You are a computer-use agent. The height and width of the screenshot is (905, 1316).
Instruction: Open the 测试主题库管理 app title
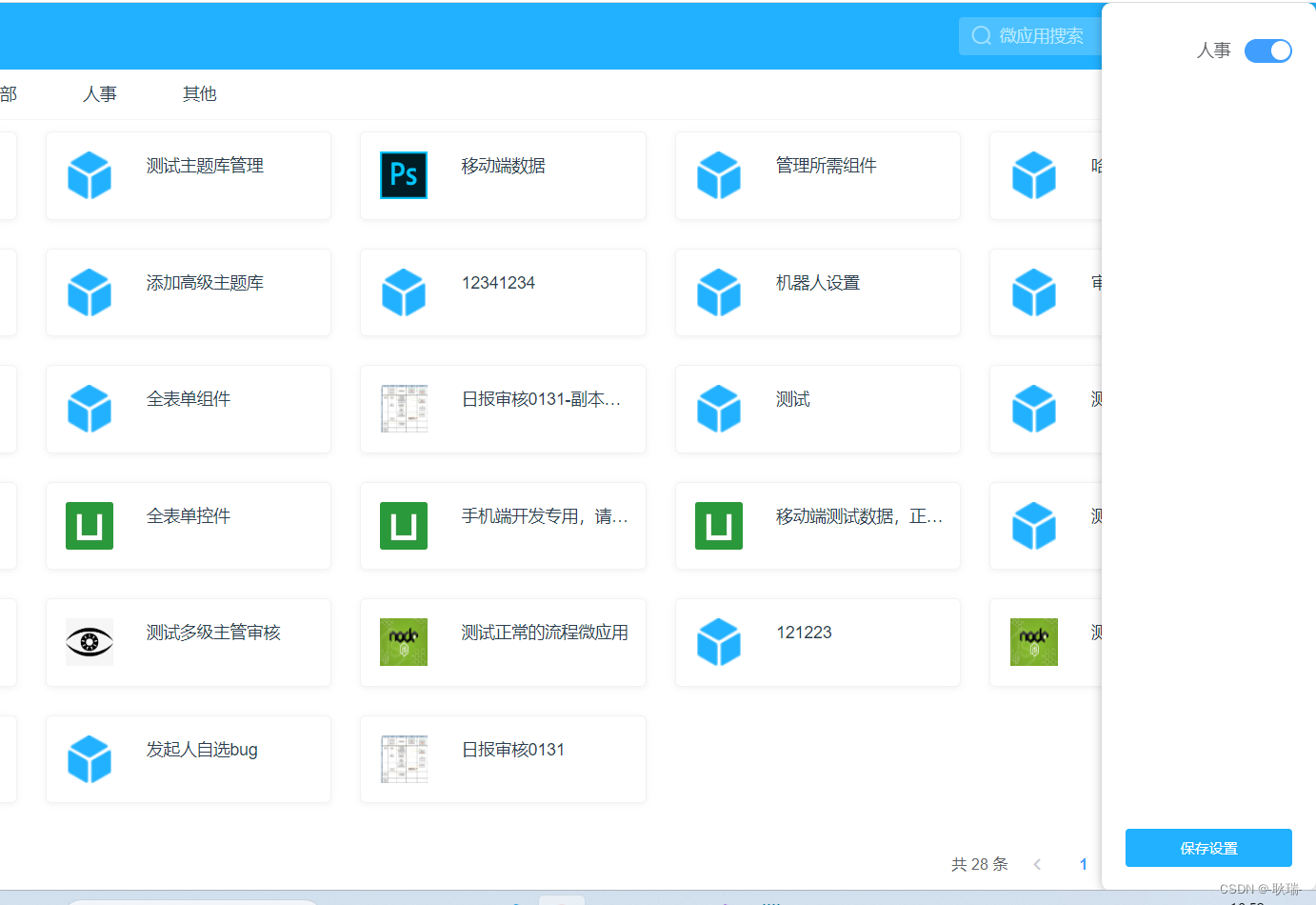[205, 166]
